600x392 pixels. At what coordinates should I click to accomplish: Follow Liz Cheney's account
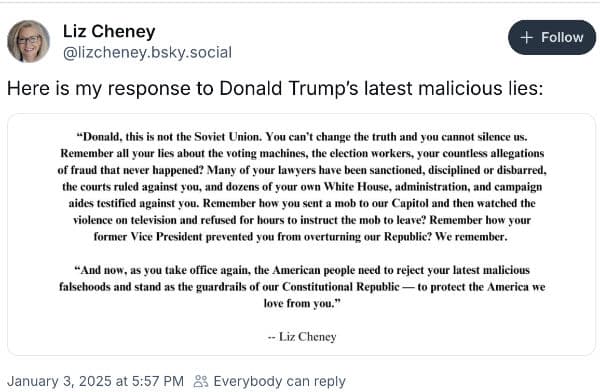pos(552,38)
